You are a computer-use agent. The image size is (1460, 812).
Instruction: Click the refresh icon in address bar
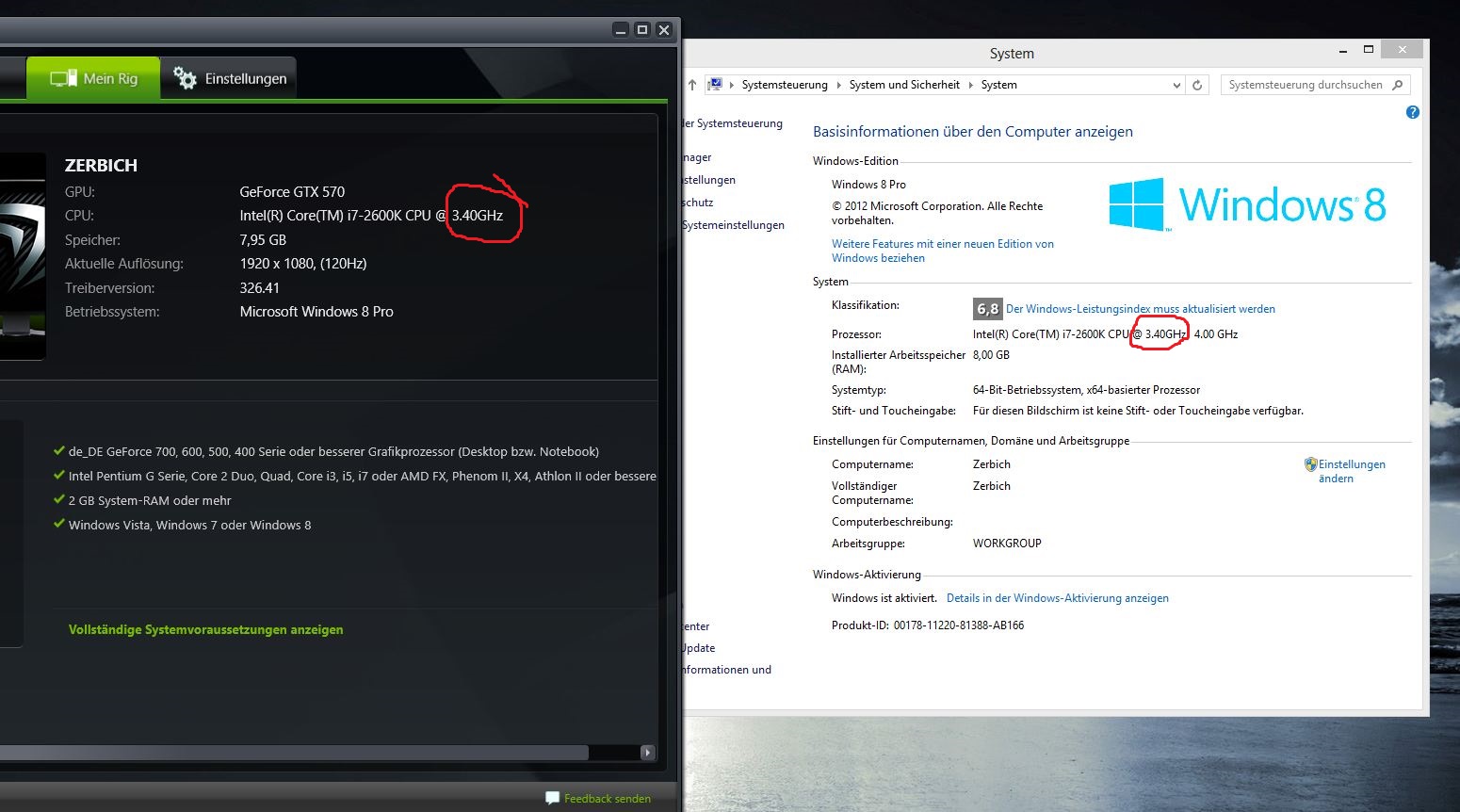[1197, 85]
